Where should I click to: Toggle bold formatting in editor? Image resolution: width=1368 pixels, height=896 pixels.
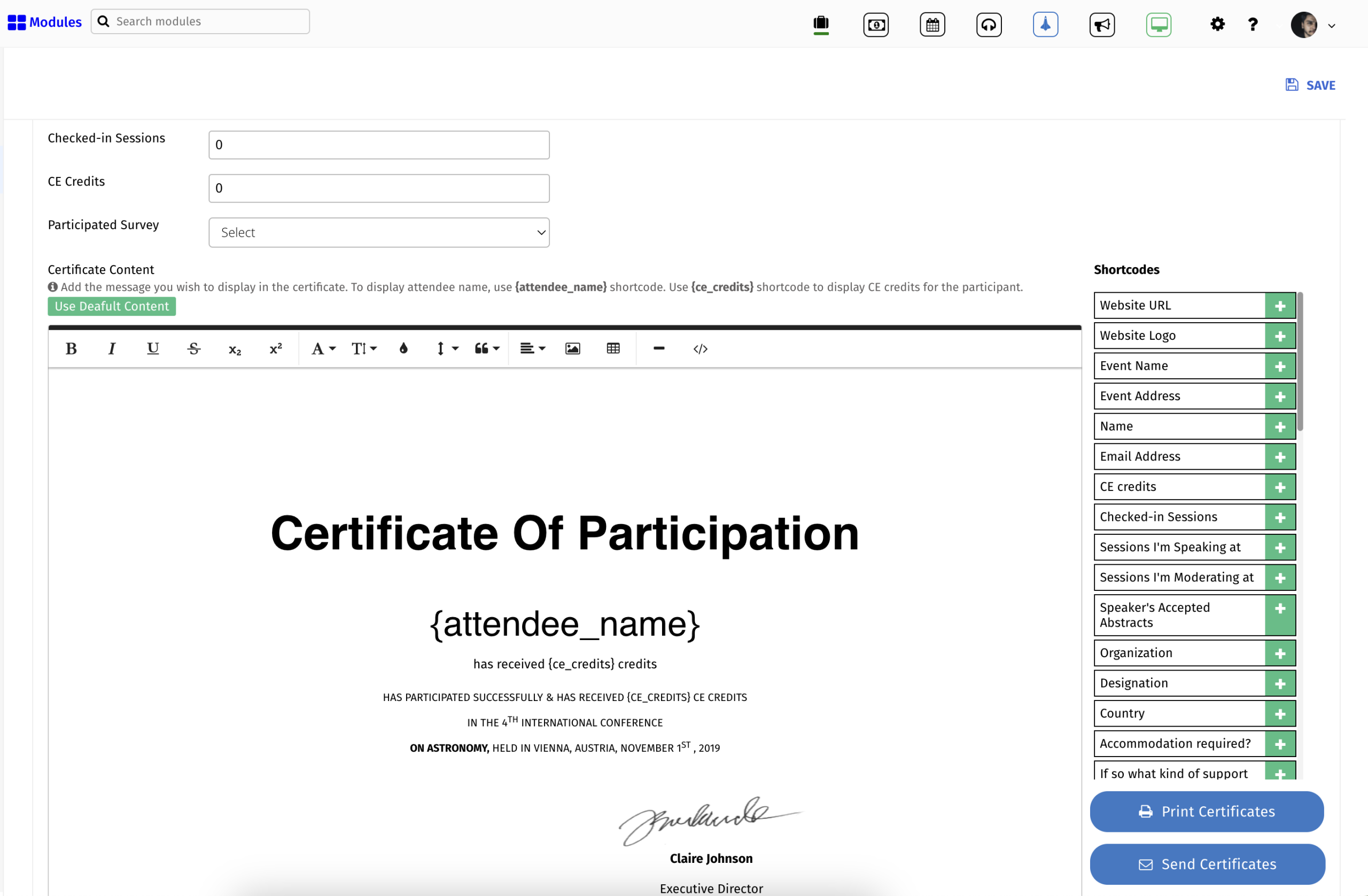click(x=71, y=349)
